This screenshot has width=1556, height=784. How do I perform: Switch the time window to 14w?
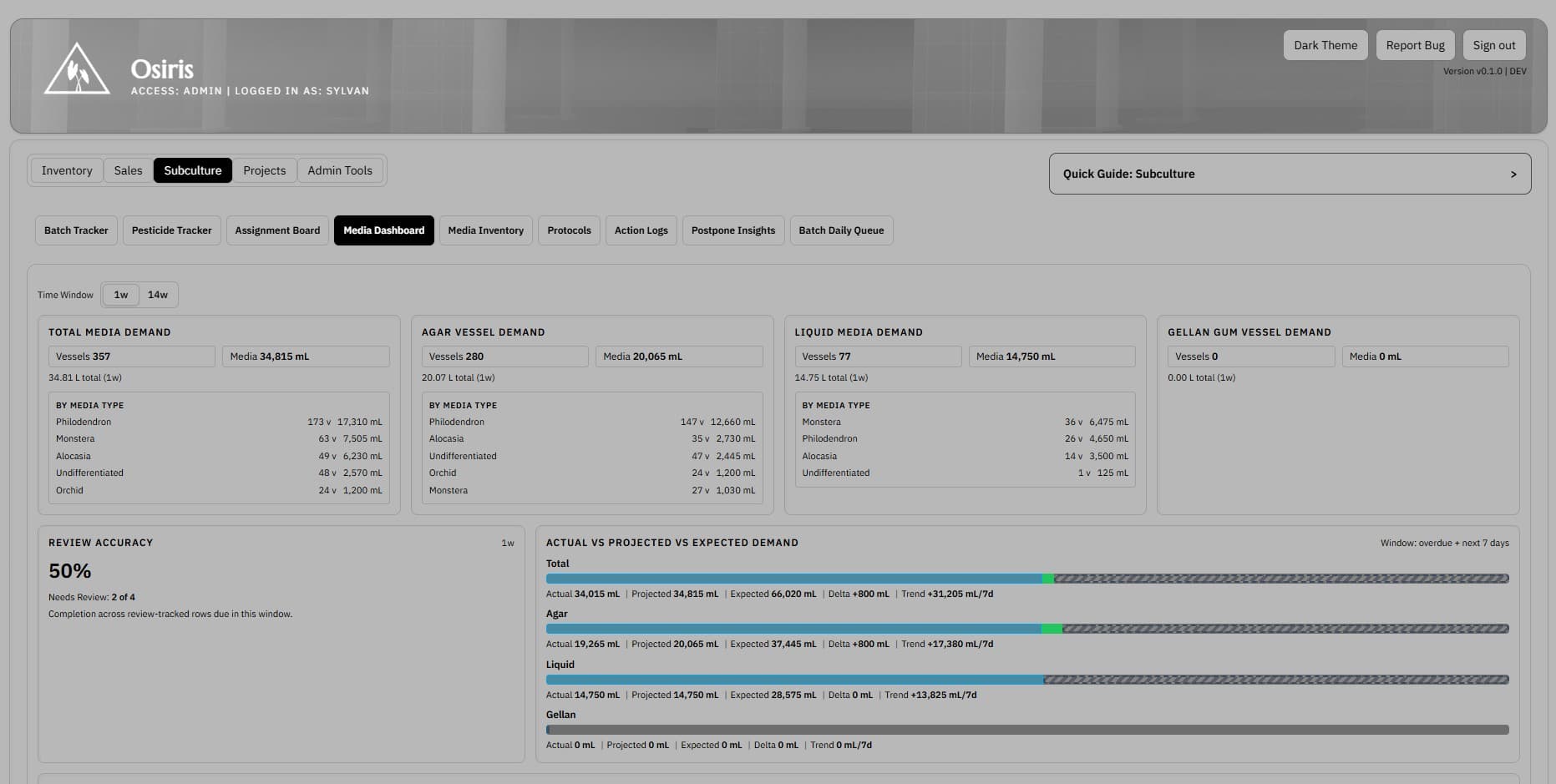(158, 294)
